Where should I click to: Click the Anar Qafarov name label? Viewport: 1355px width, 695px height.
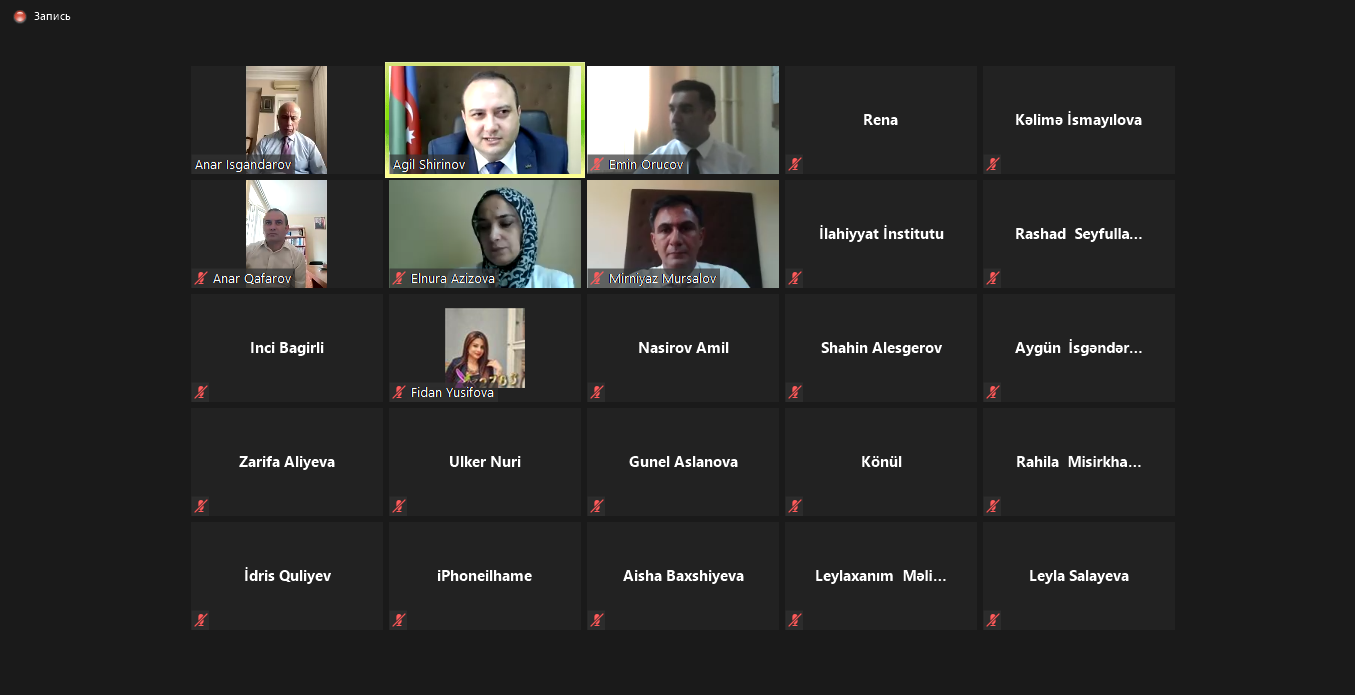[x=252, y=279]
